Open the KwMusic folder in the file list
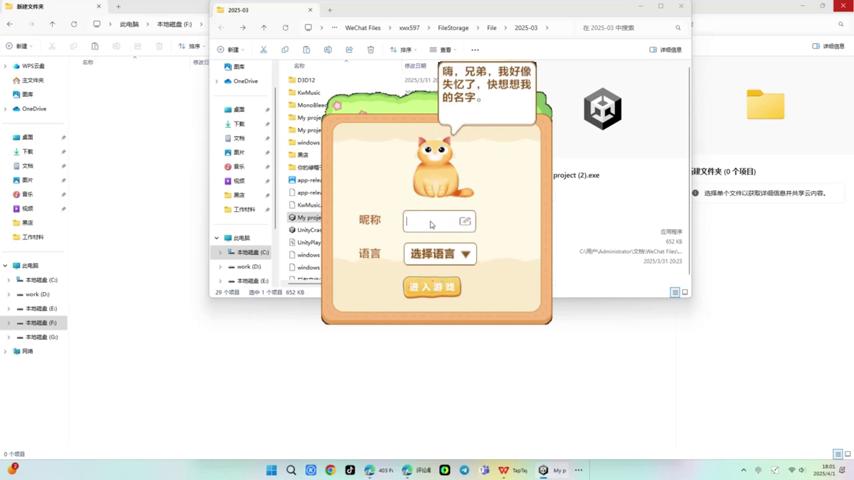854x480 pixels. (309, 93)
